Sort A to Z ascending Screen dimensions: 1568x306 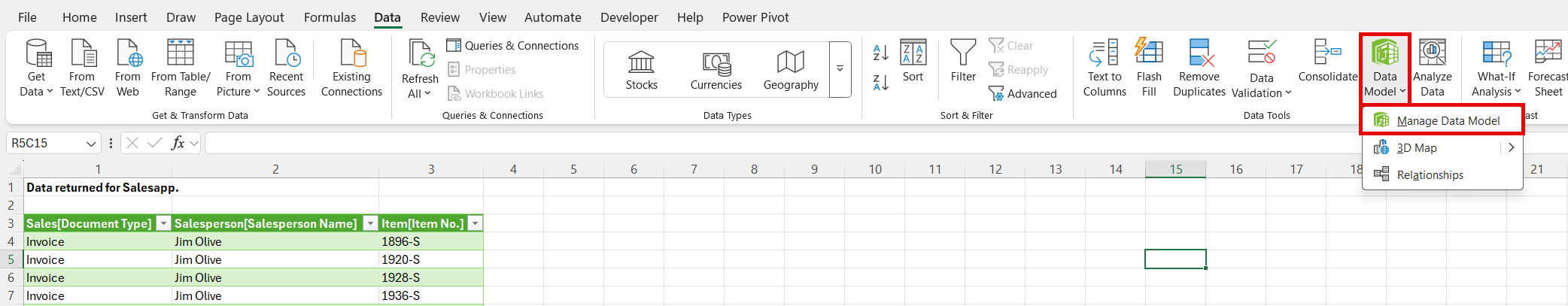tap(880, 53)
